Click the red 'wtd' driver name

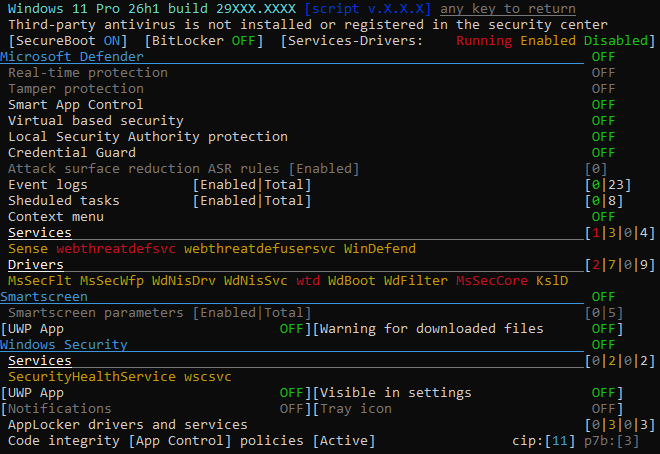point(308,280)
